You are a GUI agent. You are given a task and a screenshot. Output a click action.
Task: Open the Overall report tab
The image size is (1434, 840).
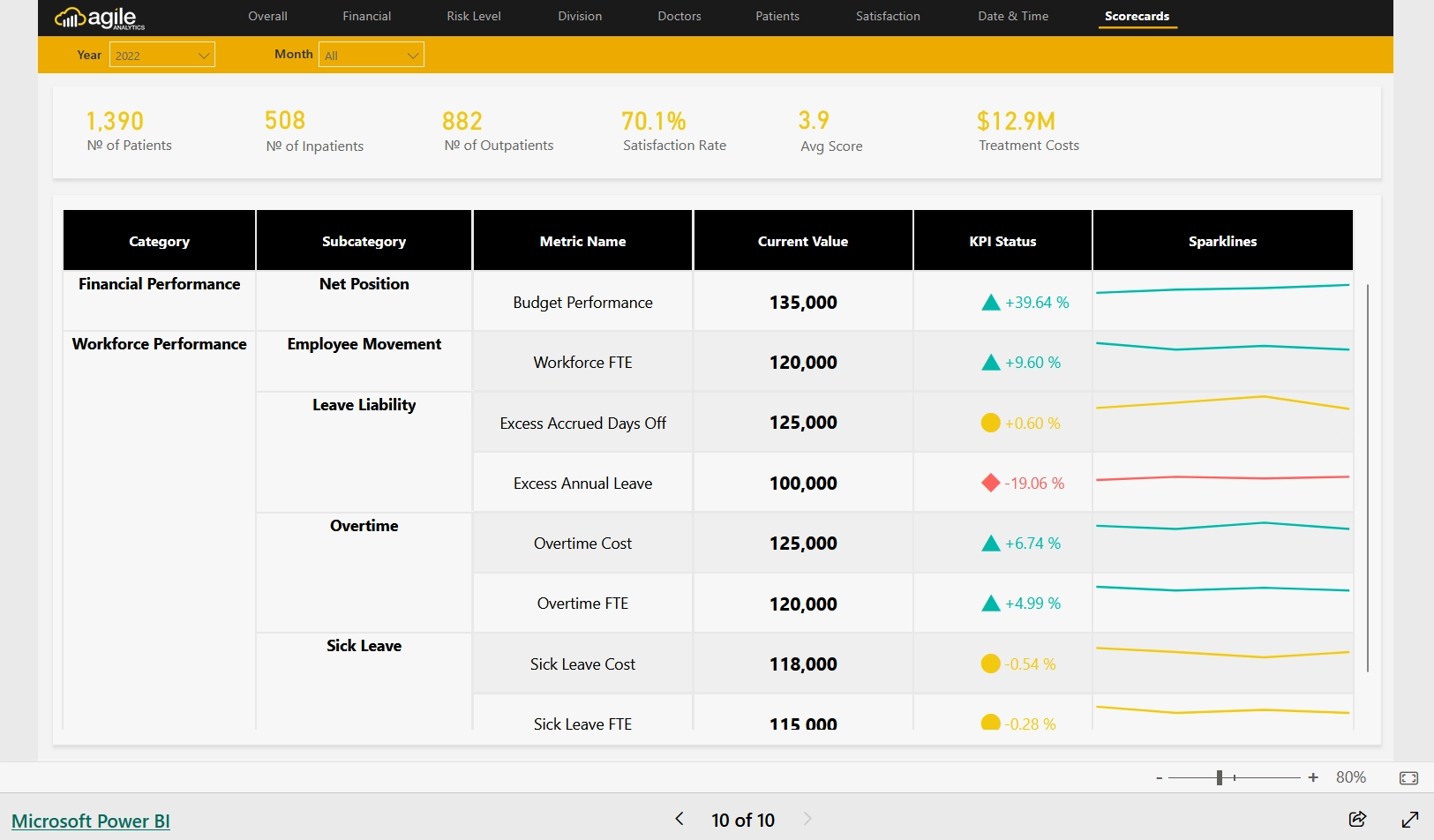pos(267,16)
